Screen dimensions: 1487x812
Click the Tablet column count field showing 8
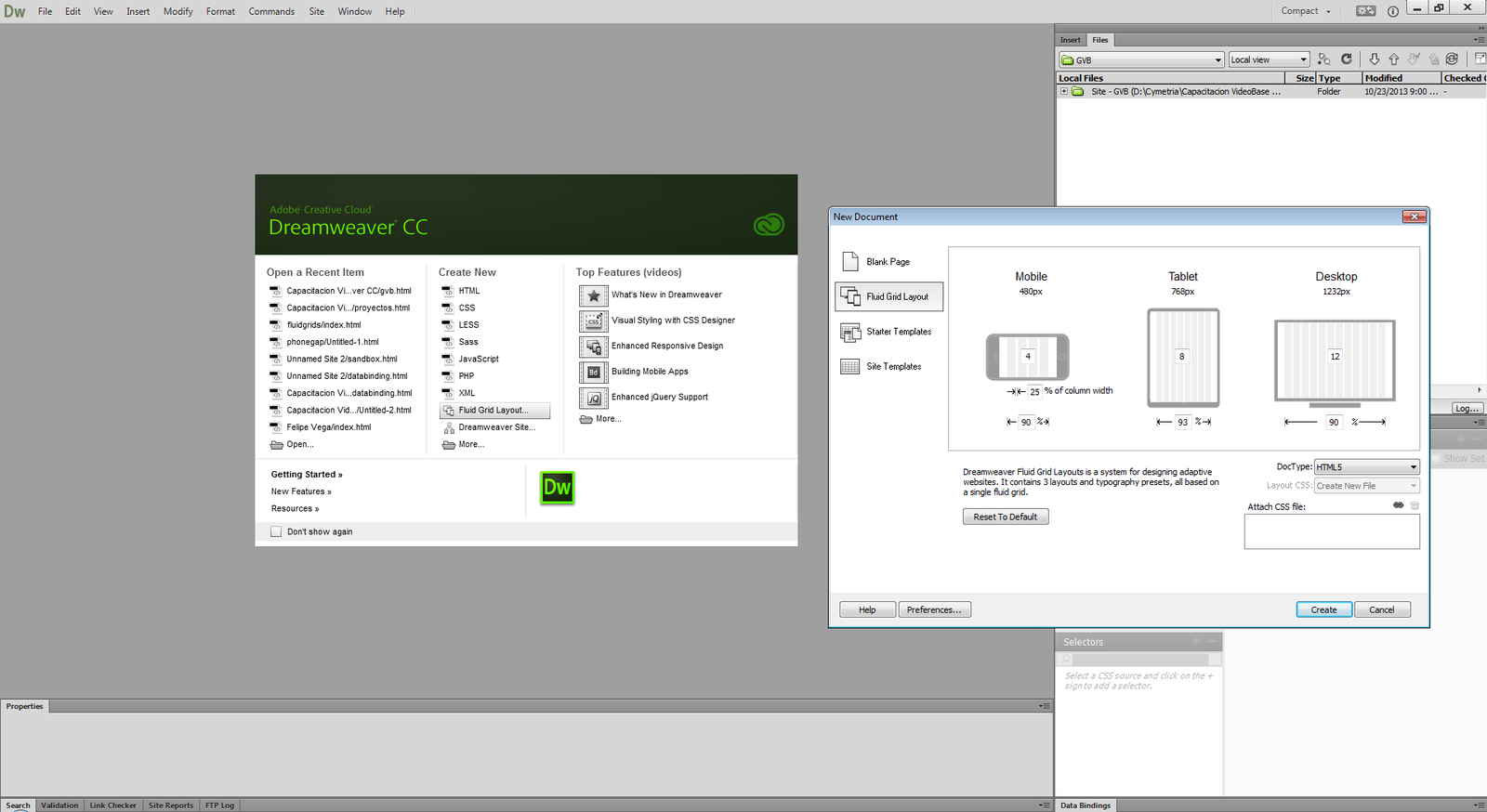pyautogui.click(x=1182, y=356)
